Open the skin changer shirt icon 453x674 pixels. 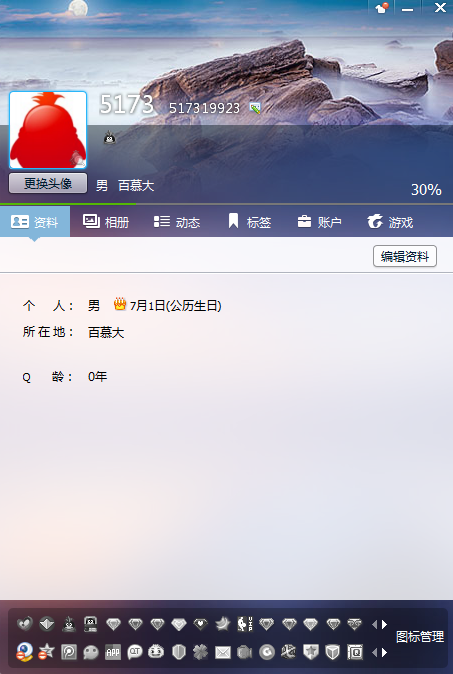(x=381, y=8)
